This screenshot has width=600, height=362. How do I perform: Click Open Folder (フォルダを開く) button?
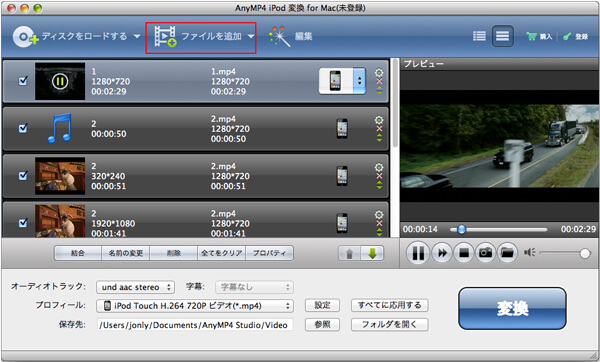click(390, 324)
